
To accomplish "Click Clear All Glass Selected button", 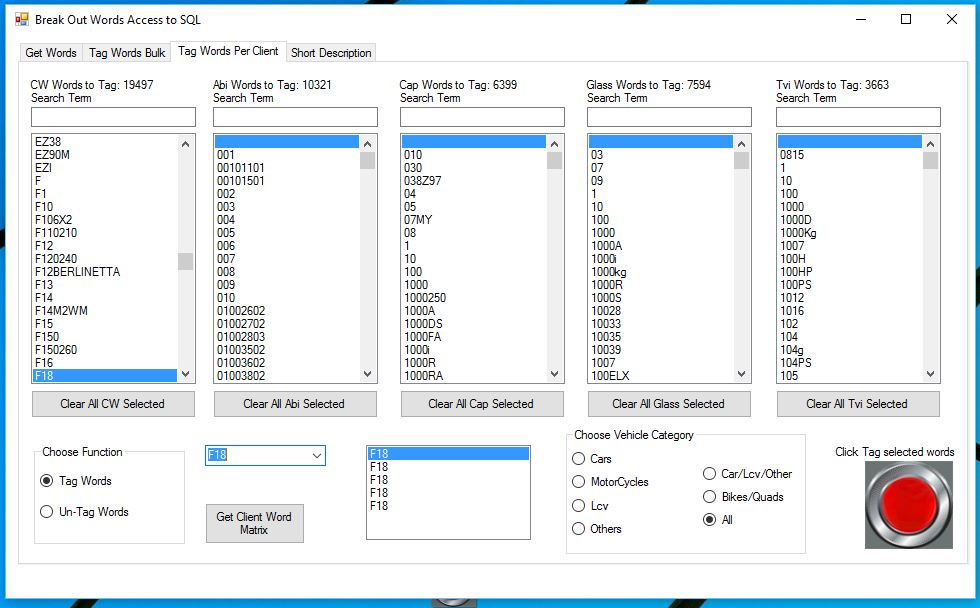I will click(x=669, y=404).
